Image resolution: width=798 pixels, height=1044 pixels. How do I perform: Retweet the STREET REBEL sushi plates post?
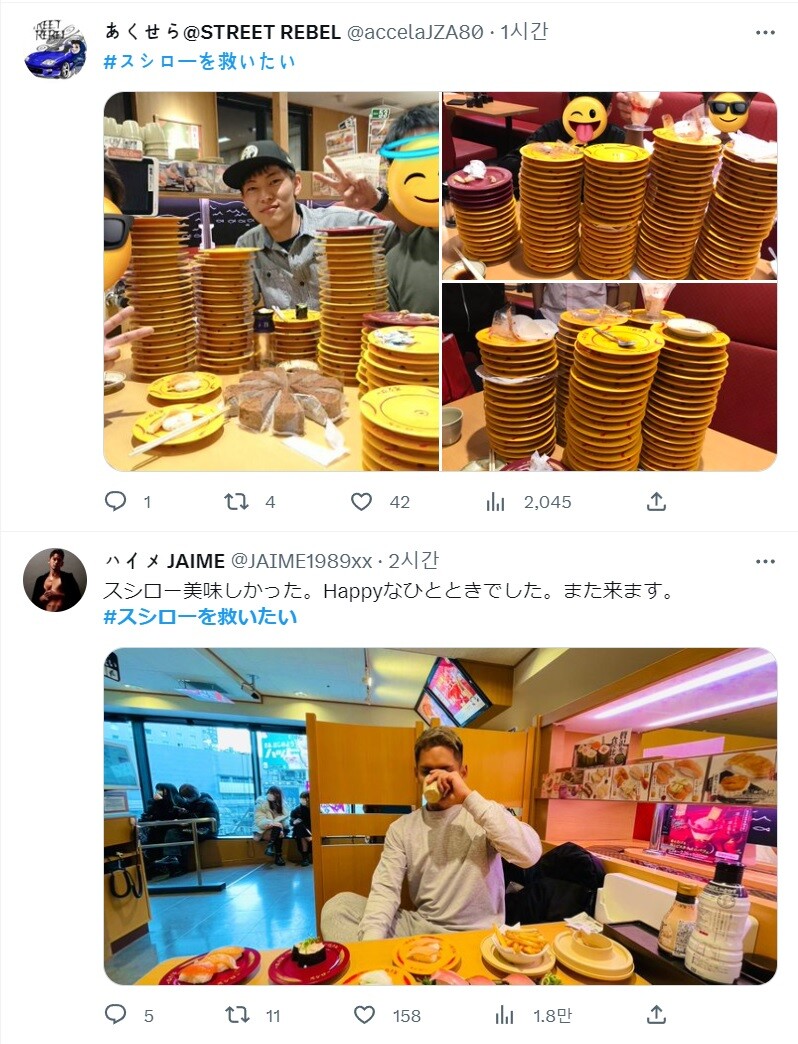coord(236,501)
